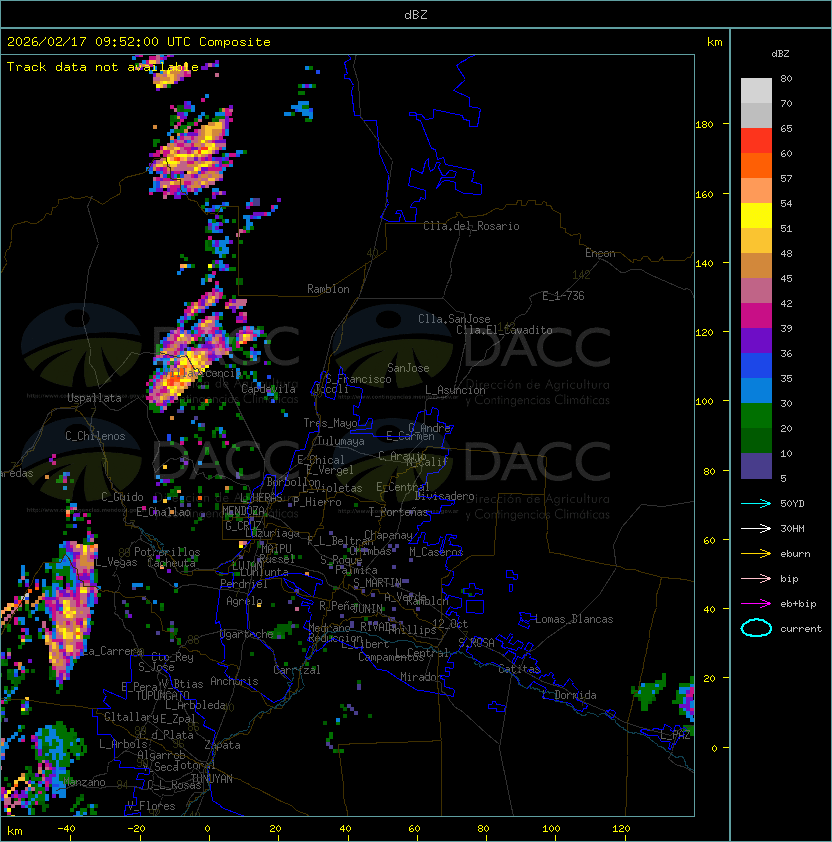Select the light blue 30-35 dBZ swatch
The width and height of the screenshot is (832, 842).
pos(756,390)
